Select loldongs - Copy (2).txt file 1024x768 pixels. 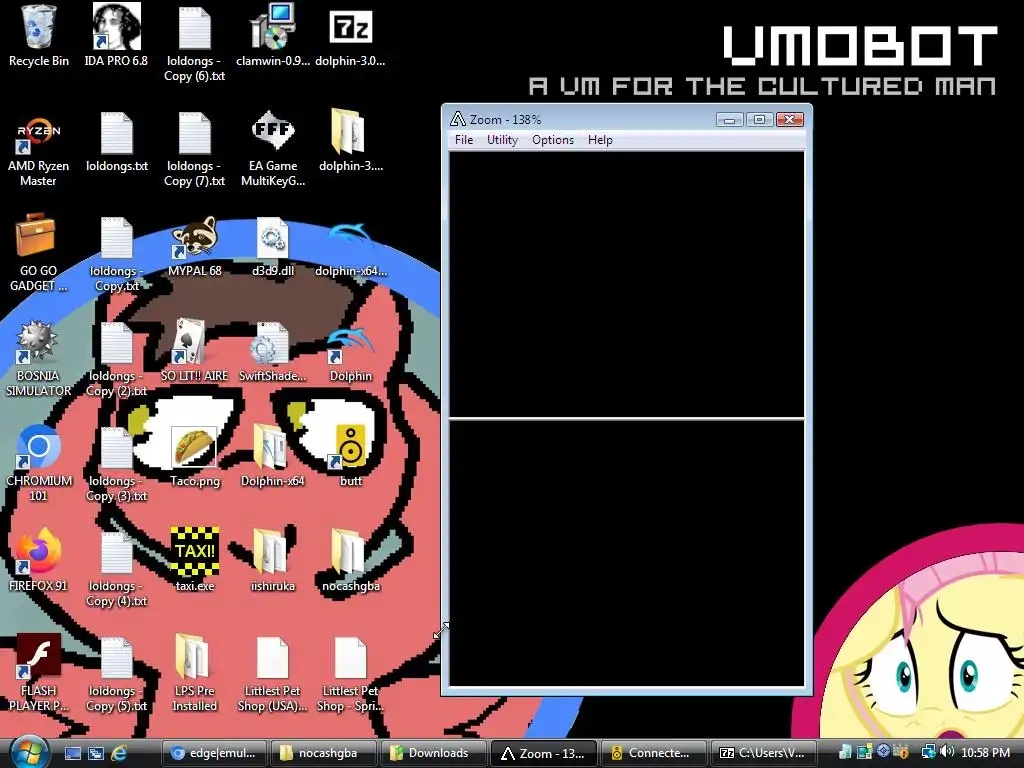pyautogui.click(x=116, y=359)
